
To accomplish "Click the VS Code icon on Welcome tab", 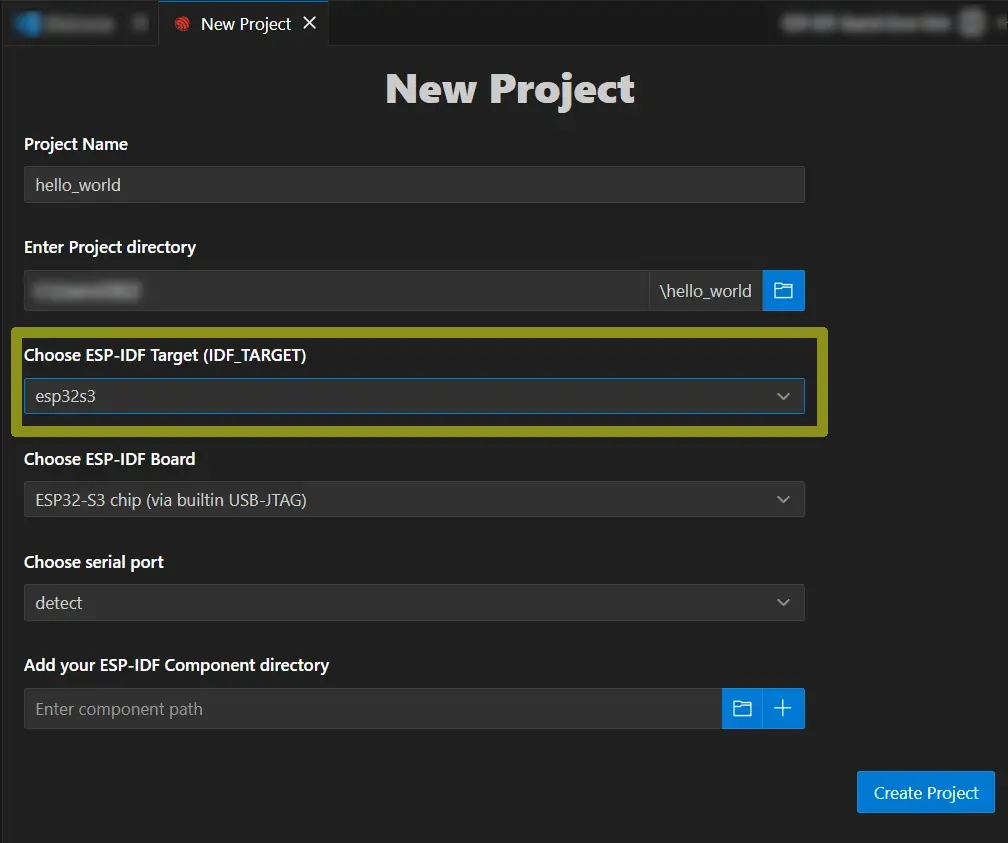I will point(28,24).
